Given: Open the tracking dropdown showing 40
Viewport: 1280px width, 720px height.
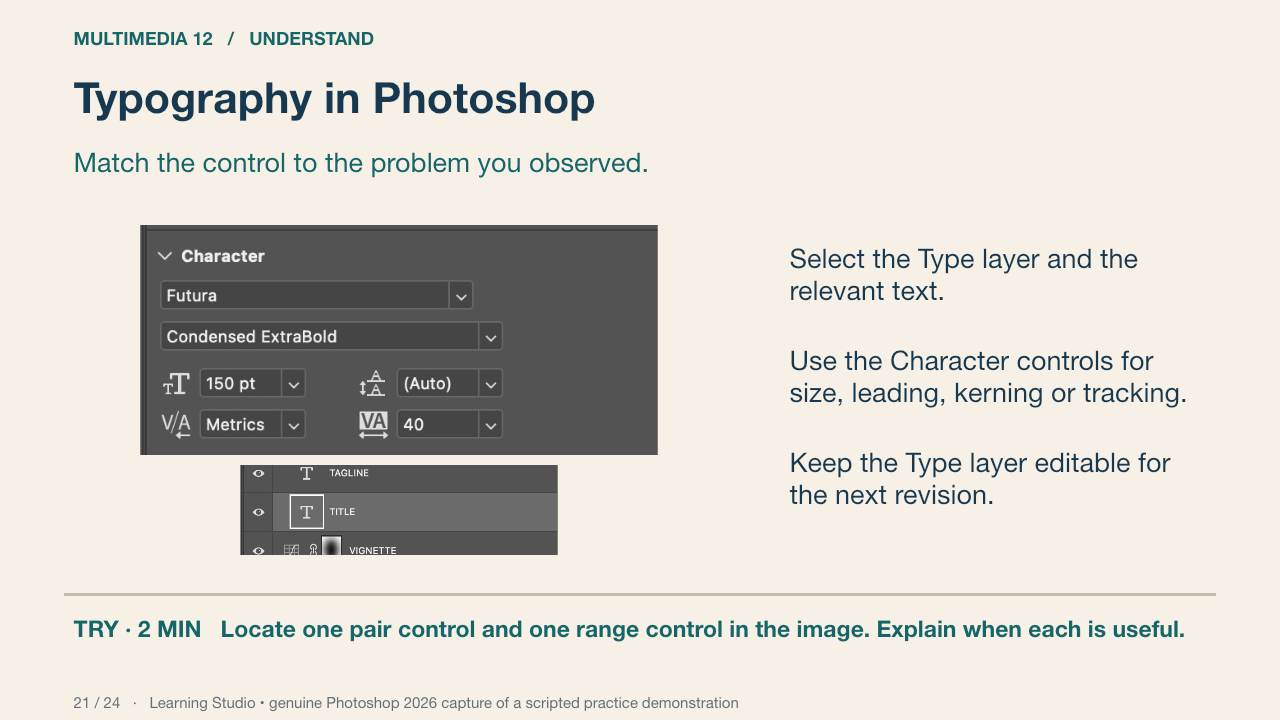Looking at the screenshot, I should pyautogui.click(x=490, y=425).
